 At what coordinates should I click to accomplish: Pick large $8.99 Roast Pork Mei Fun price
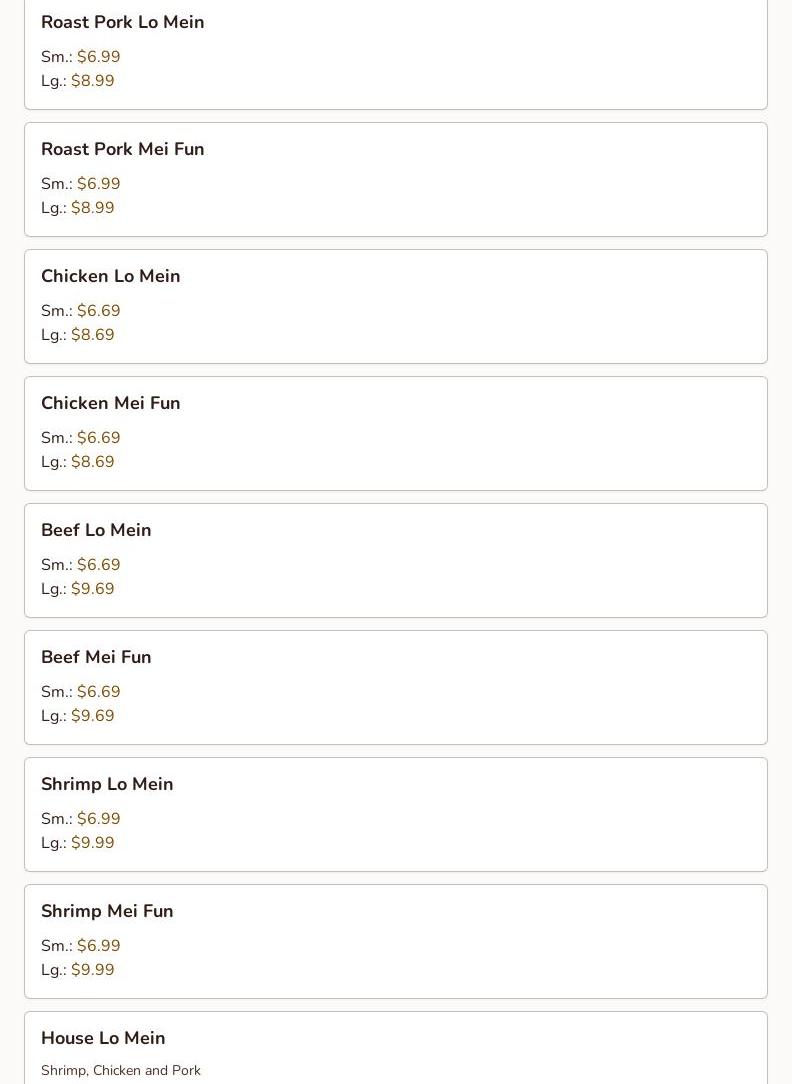point(92,208)
